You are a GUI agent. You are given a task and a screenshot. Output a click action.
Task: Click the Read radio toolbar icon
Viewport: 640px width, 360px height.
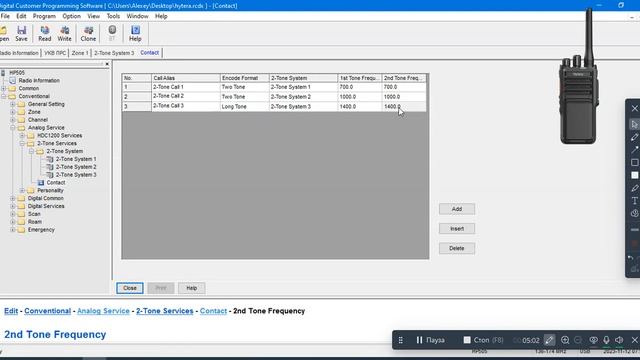(44, 33)
